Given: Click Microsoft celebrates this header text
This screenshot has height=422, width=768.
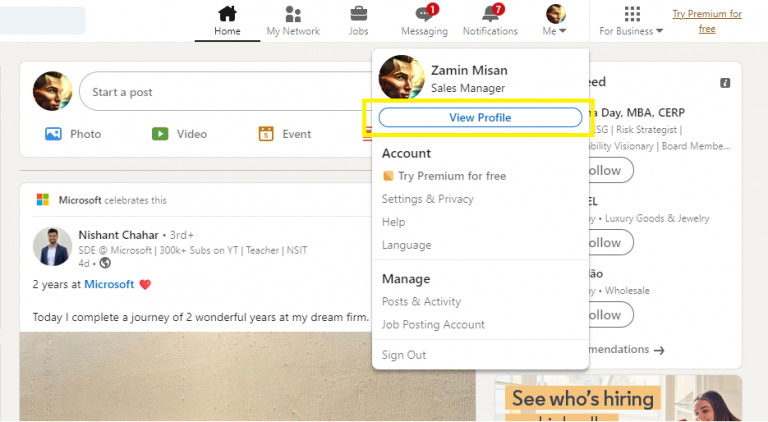Looking at the screenshot, I should (113, 200).
